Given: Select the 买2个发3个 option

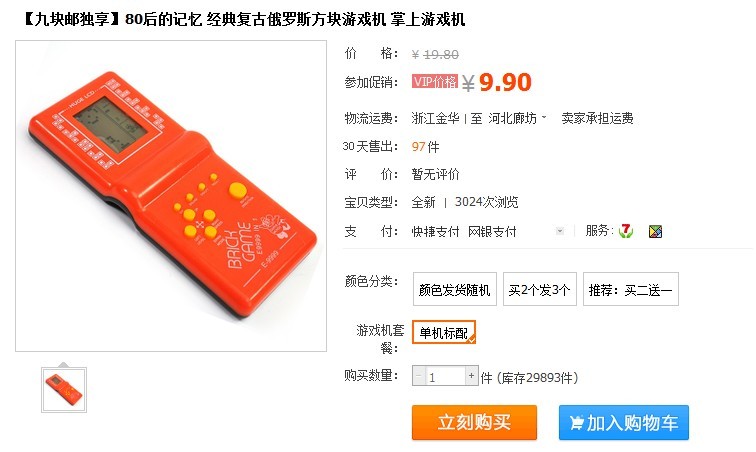Looking at the screenshot, I should 540,289.
